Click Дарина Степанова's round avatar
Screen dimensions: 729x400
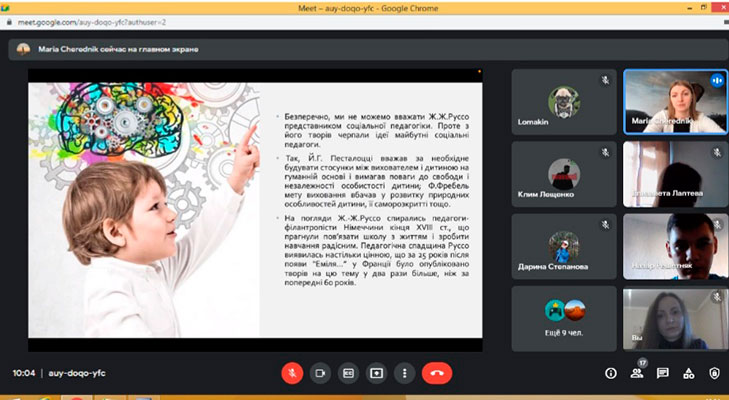point(563,247)
